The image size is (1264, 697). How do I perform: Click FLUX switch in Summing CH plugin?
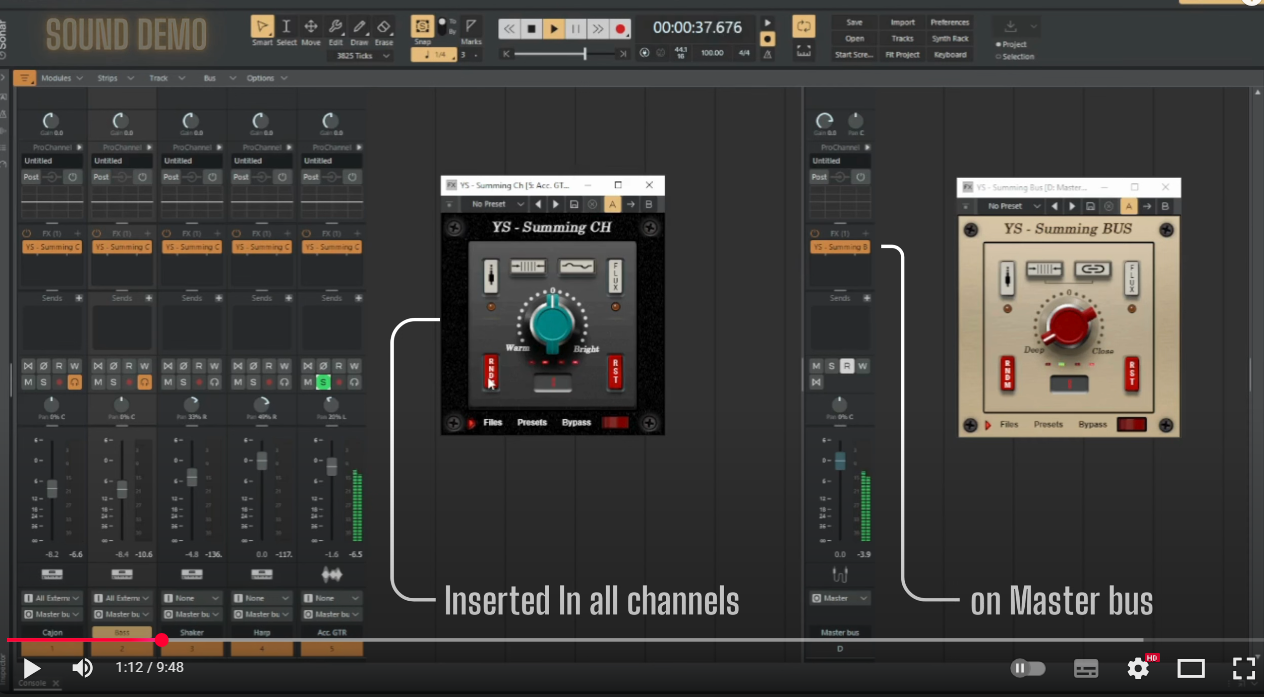pyautogui.click(x=616, y=277)
